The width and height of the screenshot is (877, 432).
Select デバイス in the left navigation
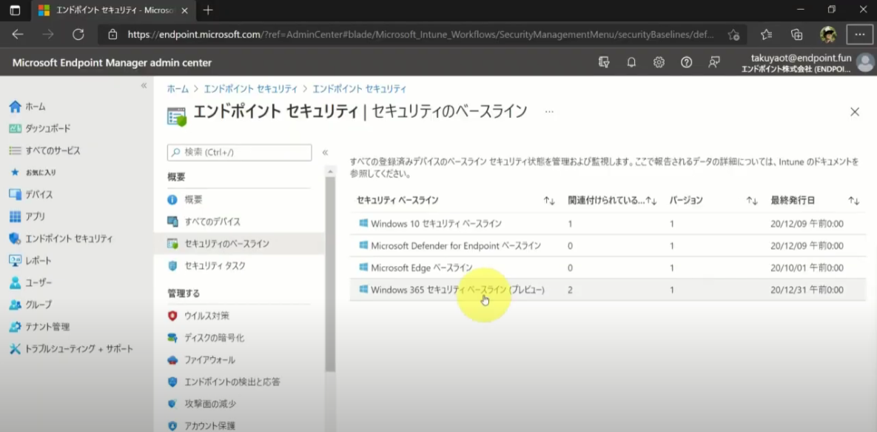click(x=39, y=195)
